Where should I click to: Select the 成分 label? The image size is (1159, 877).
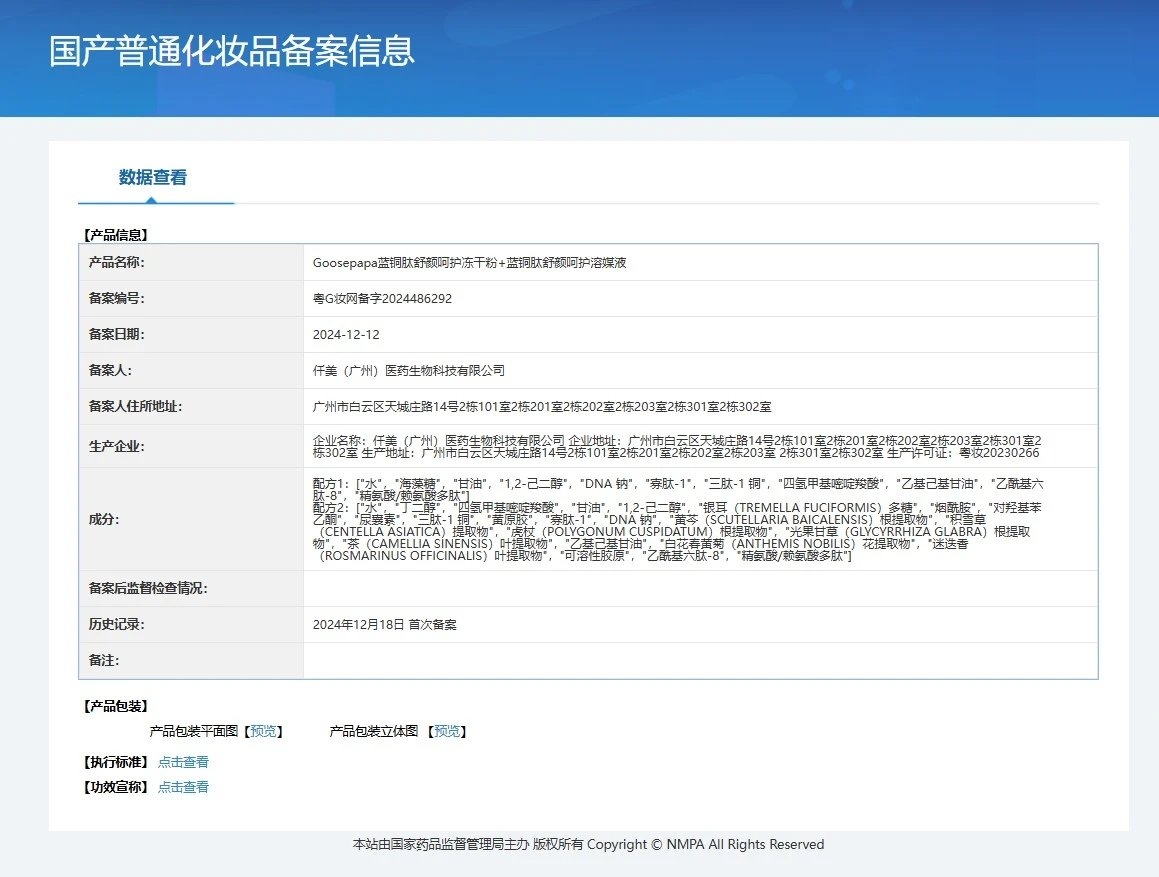(x=104, y=519)
